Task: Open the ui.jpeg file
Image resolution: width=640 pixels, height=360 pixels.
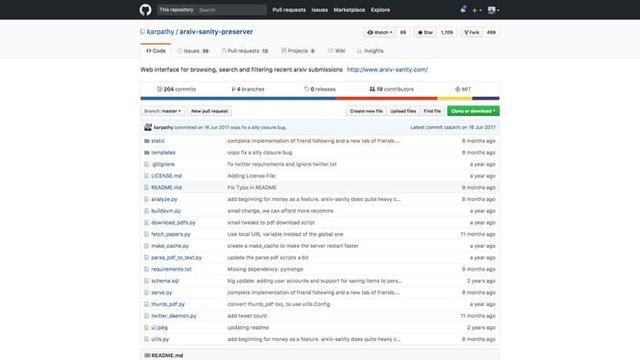Action: click(159, 328)
